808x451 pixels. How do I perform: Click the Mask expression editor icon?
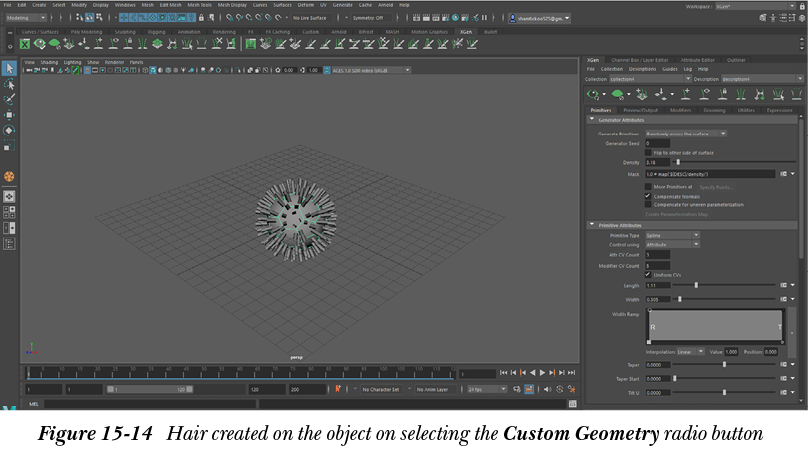(x=782, y=173)
